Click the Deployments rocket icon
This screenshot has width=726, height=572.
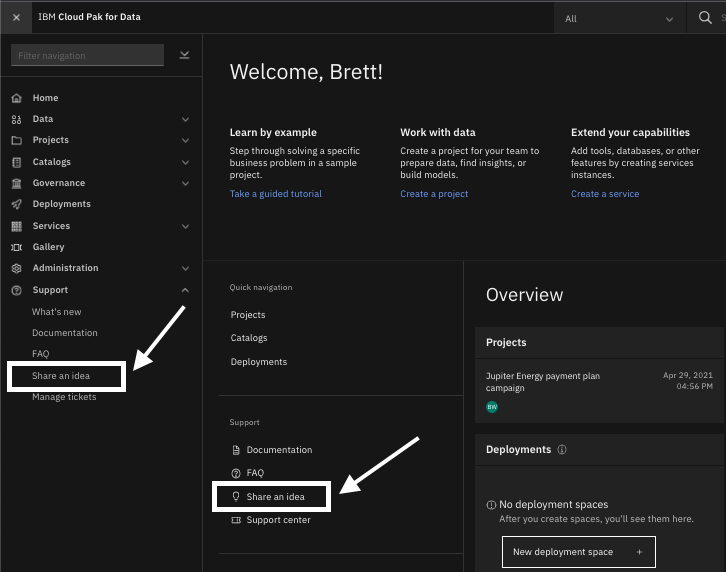[16, 204]
